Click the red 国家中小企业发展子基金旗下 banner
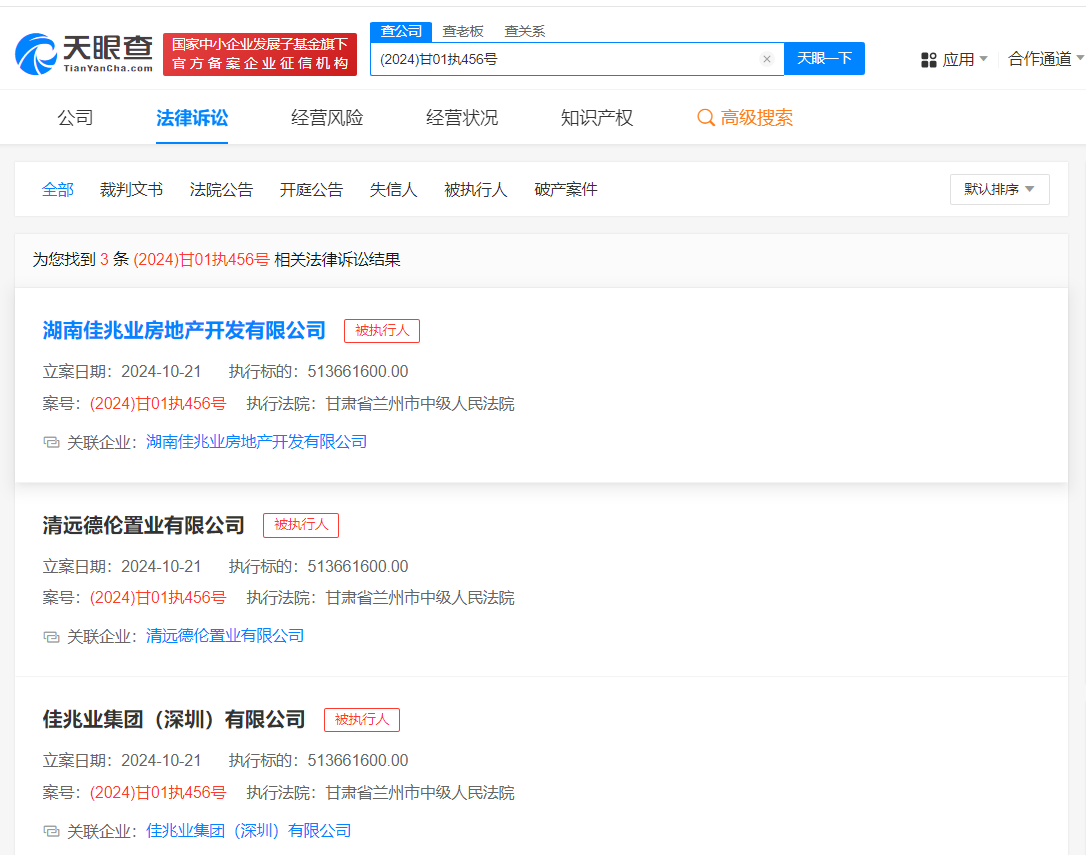 [x=260, y=54]
